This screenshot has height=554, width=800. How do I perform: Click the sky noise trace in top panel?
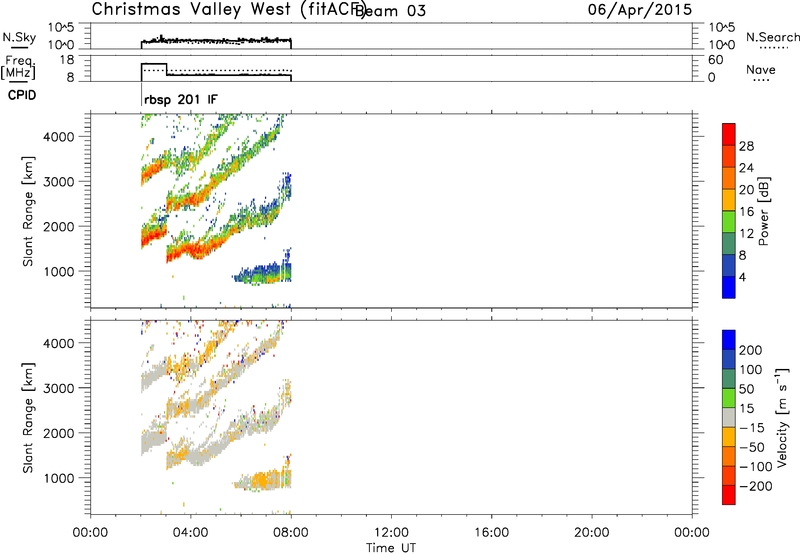point(216,40)
